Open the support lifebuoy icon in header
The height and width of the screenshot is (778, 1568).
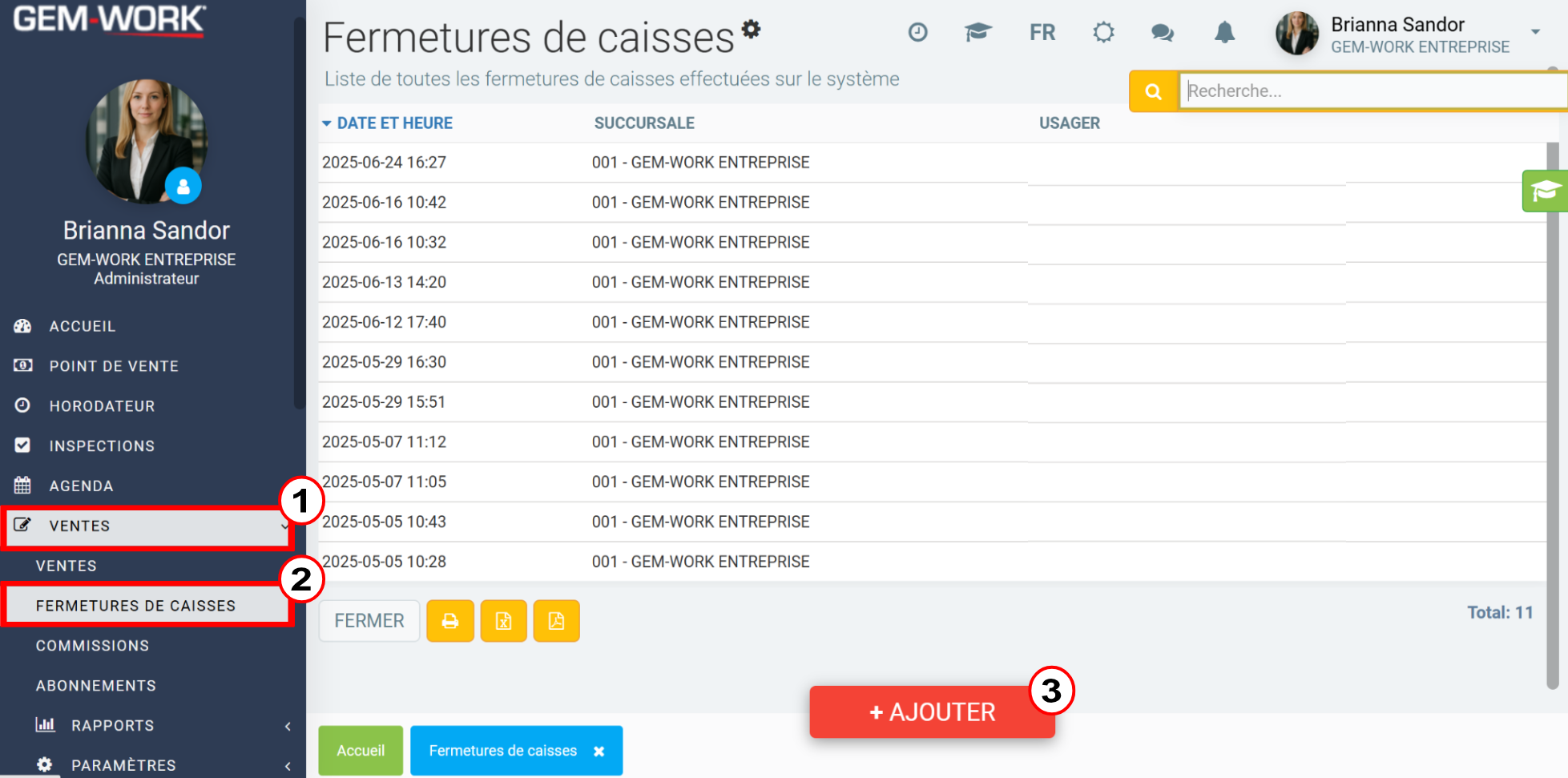click(1103, 32)
